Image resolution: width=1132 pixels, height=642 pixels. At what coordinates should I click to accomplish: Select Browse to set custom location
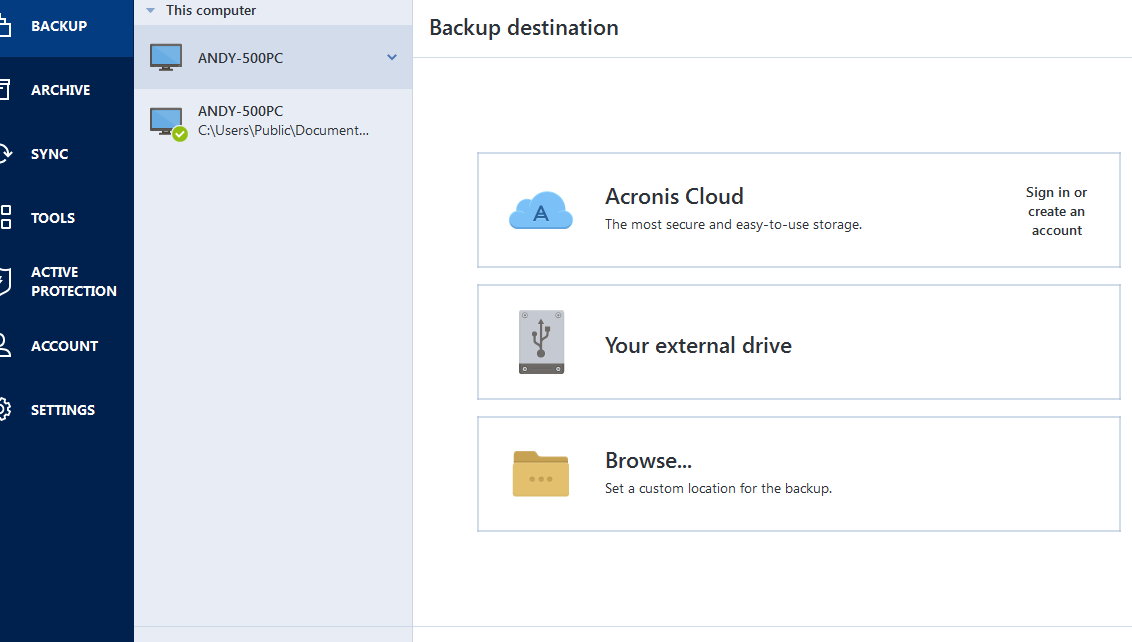[x=648, y=461]
